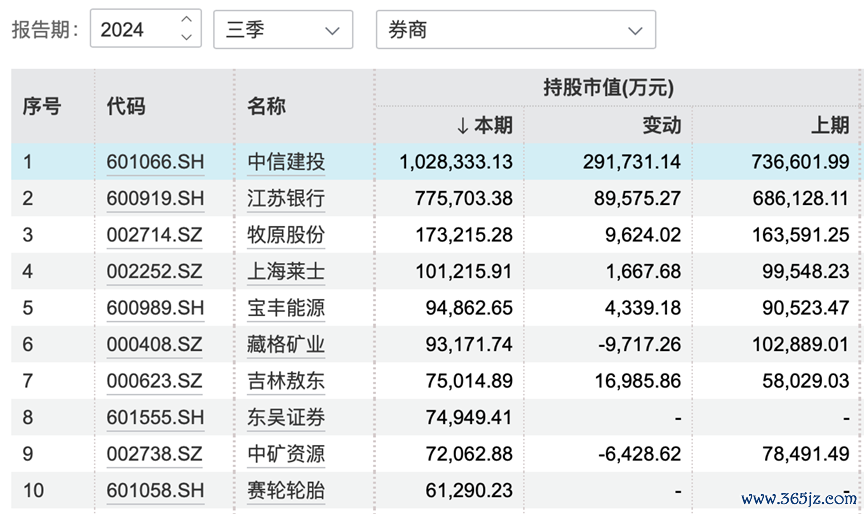Screen dimensions: 864x514
Task: Open stock code 000408.SZ link
Action: [154, 344]
